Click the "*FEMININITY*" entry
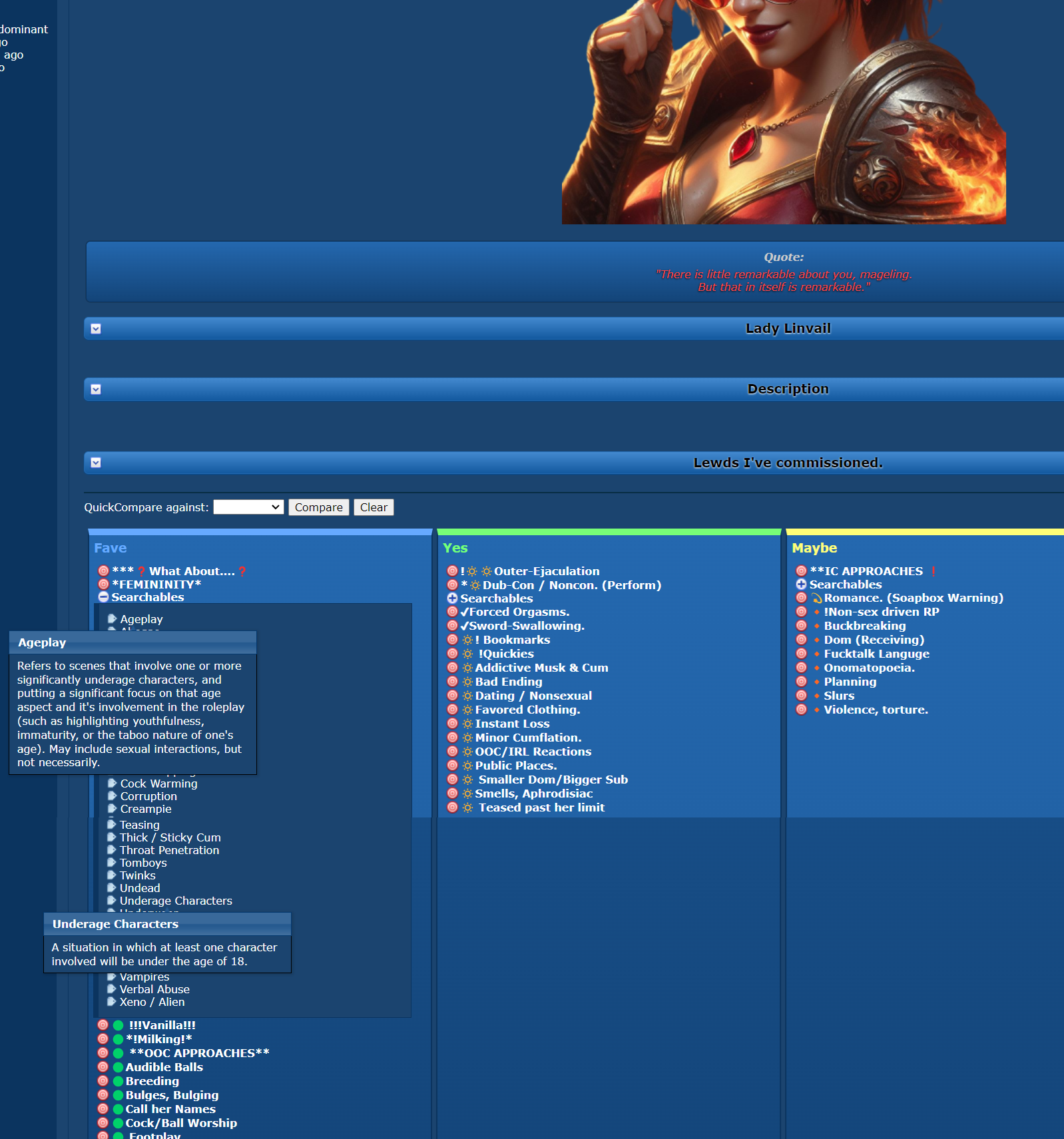 156,584
